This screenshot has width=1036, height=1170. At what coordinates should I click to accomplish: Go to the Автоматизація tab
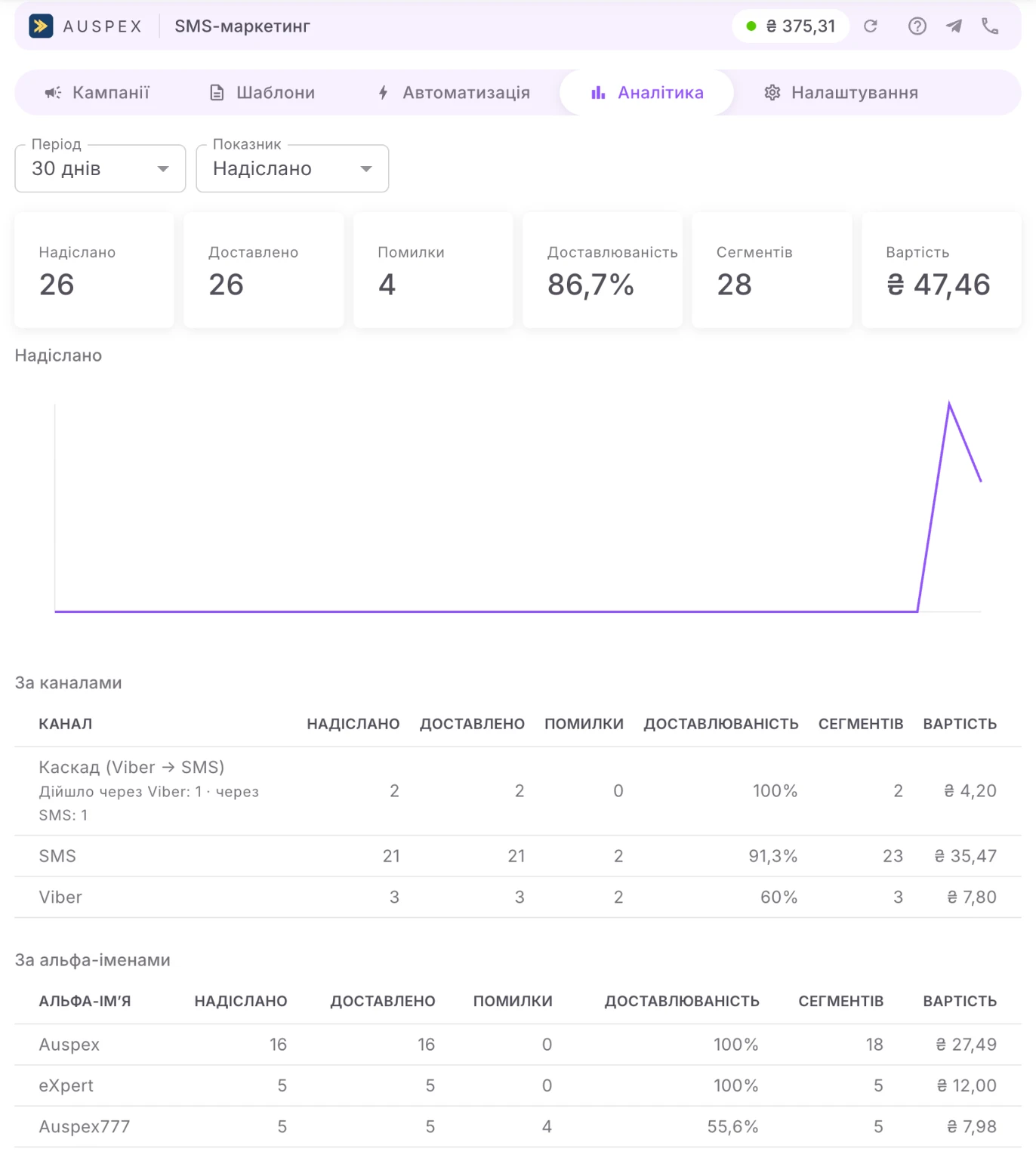point(454,93)
